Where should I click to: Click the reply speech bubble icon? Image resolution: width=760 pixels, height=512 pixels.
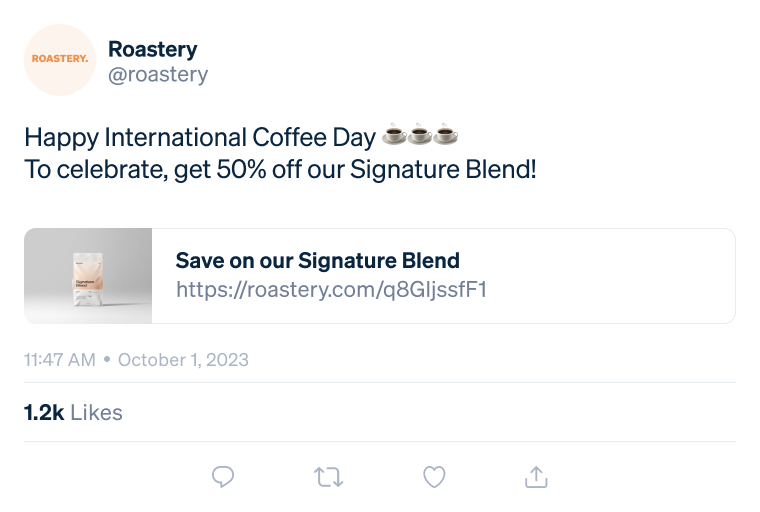click(x=223, y=477)
